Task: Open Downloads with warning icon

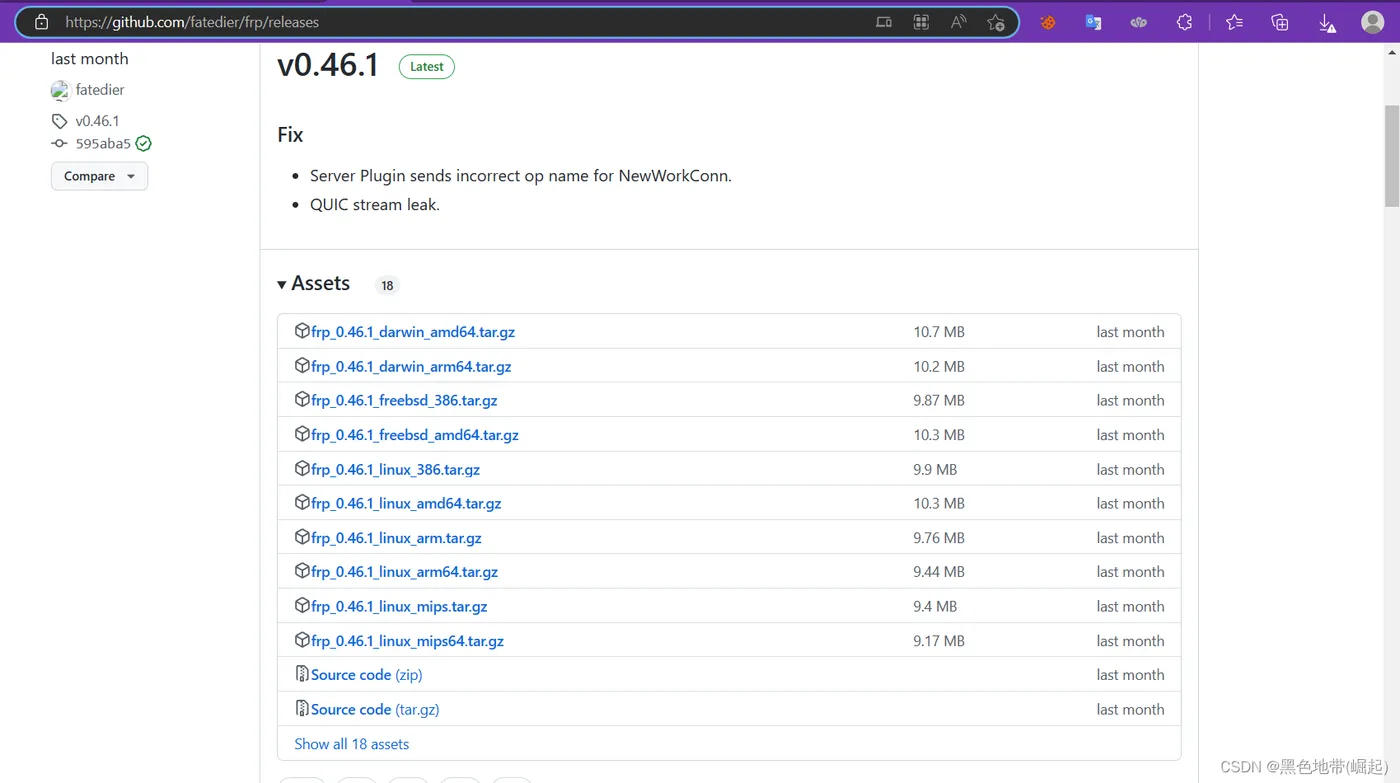Action: [x=1327, y=23]
